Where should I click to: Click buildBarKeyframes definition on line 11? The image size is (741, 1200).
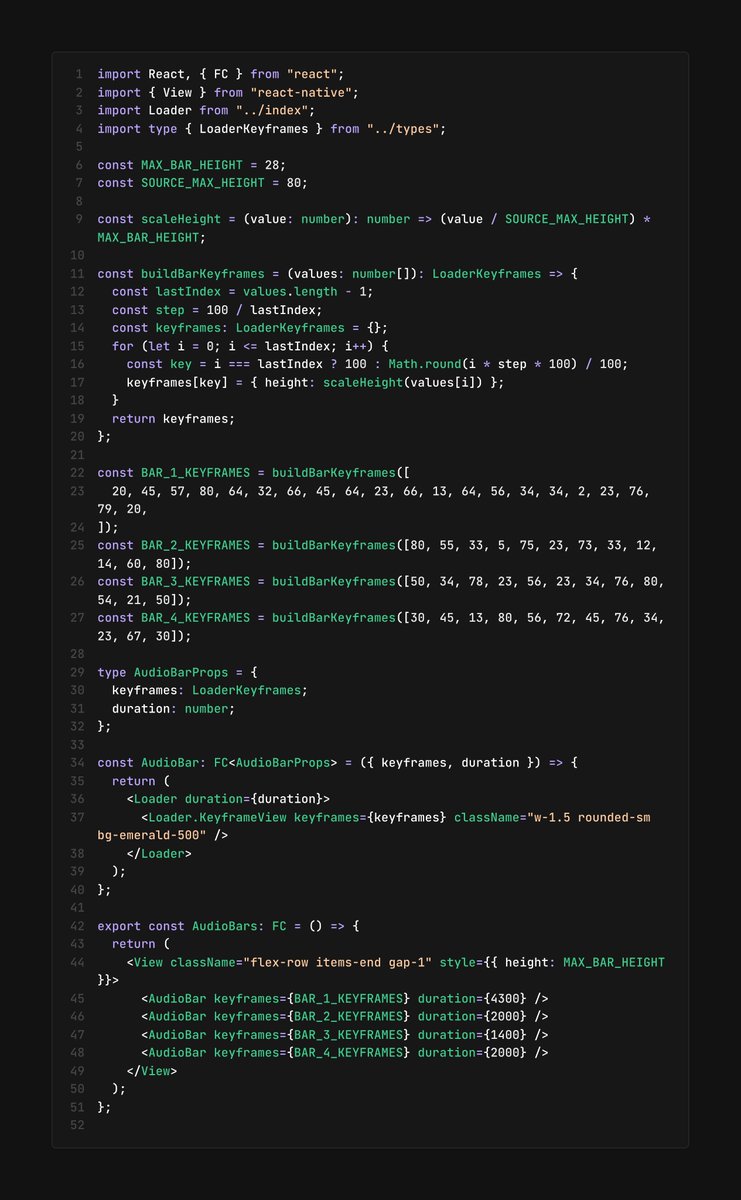[x=203, y=273]
